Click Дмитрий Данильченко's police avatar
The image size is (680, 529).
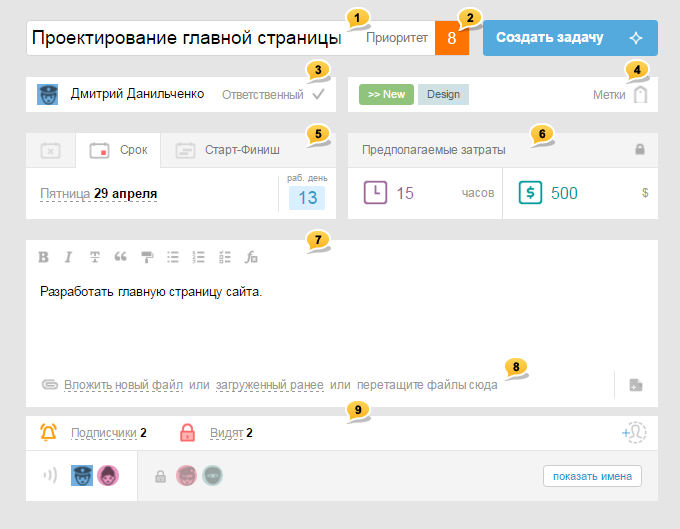pyautogui.click(x=47, y=95)
